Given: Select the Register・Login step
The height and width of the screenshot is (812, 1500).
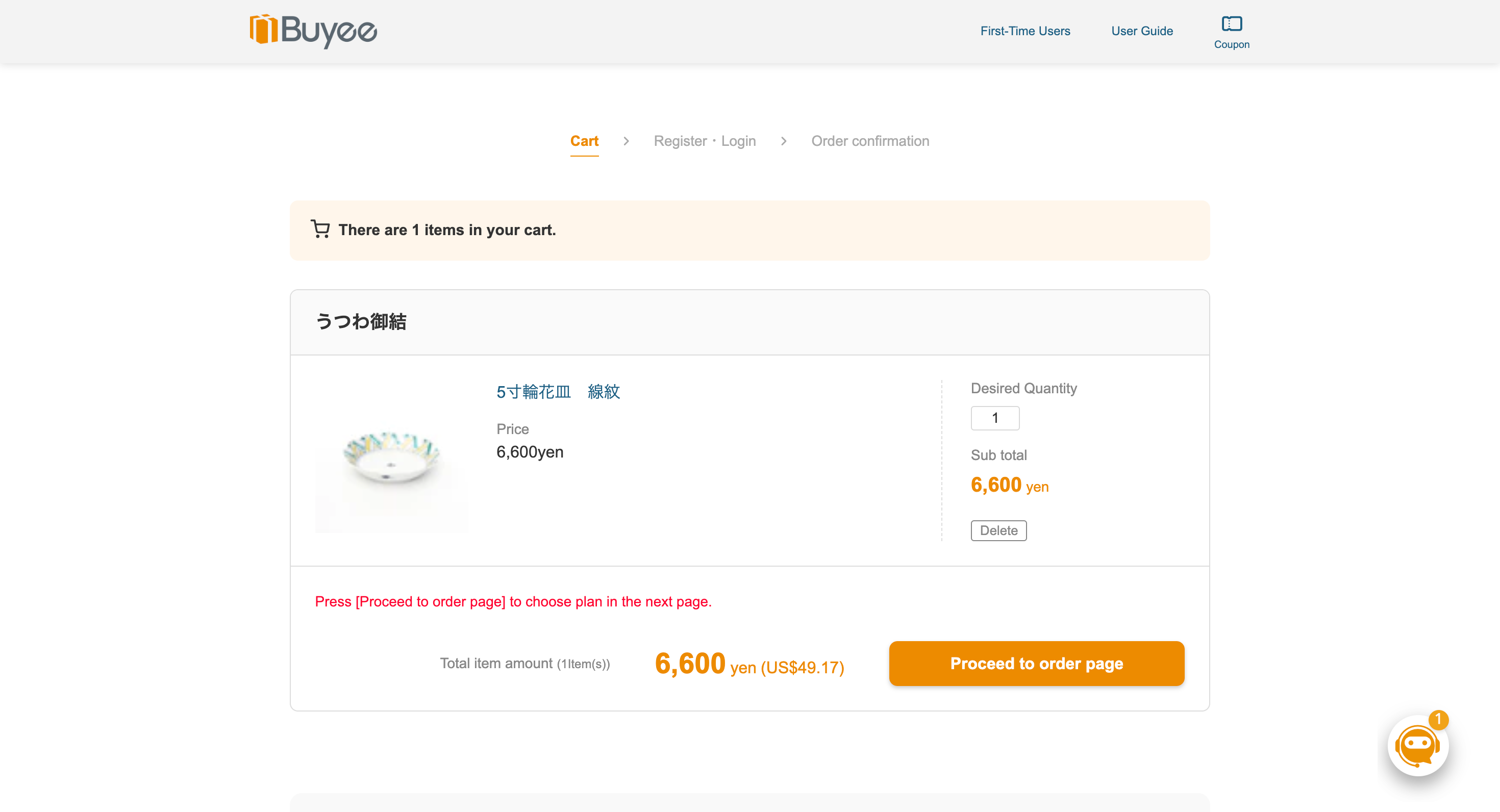Looking at the screenshot, I should coord(705,141).
